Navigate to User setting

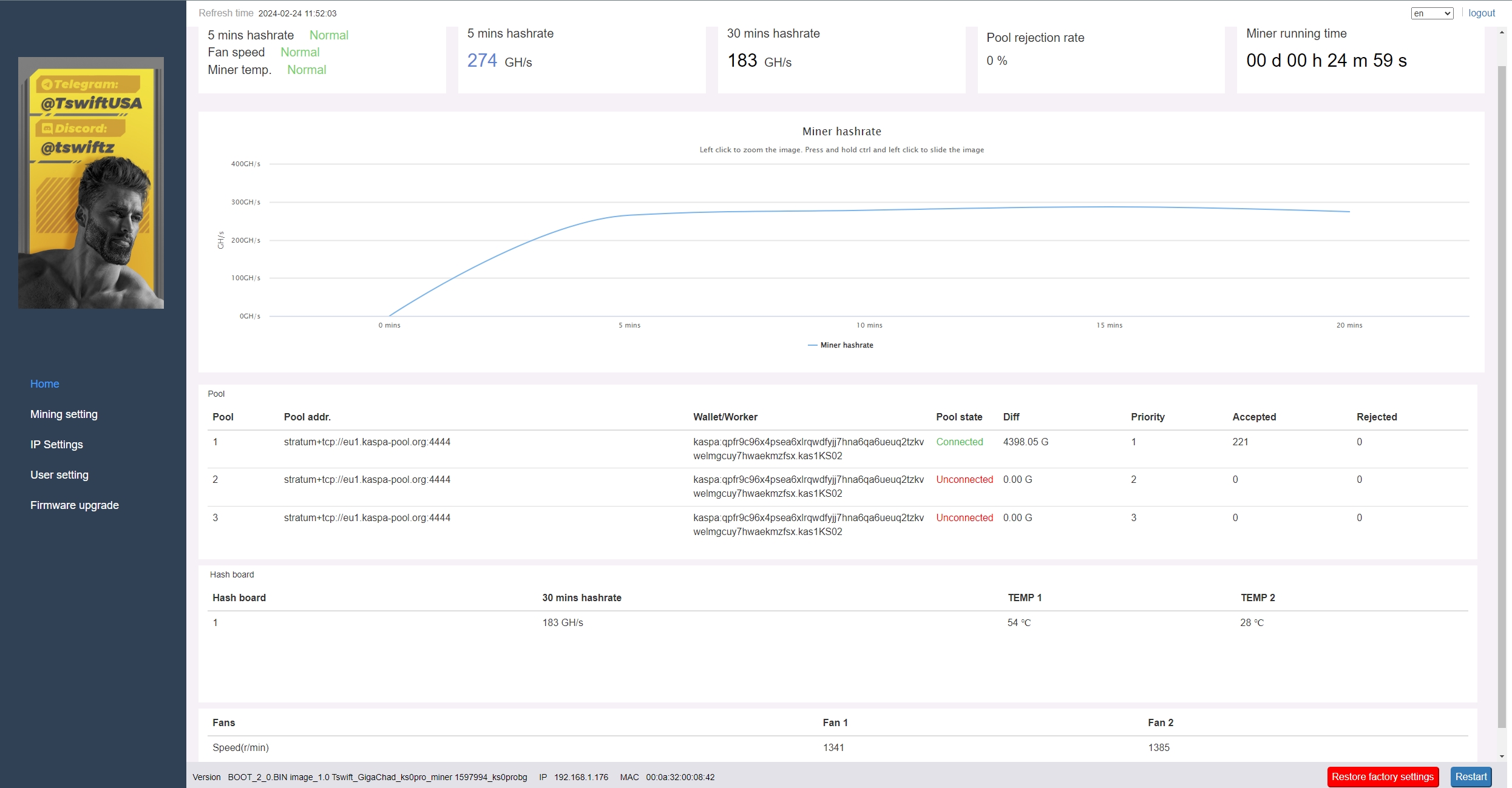(59, 475)
